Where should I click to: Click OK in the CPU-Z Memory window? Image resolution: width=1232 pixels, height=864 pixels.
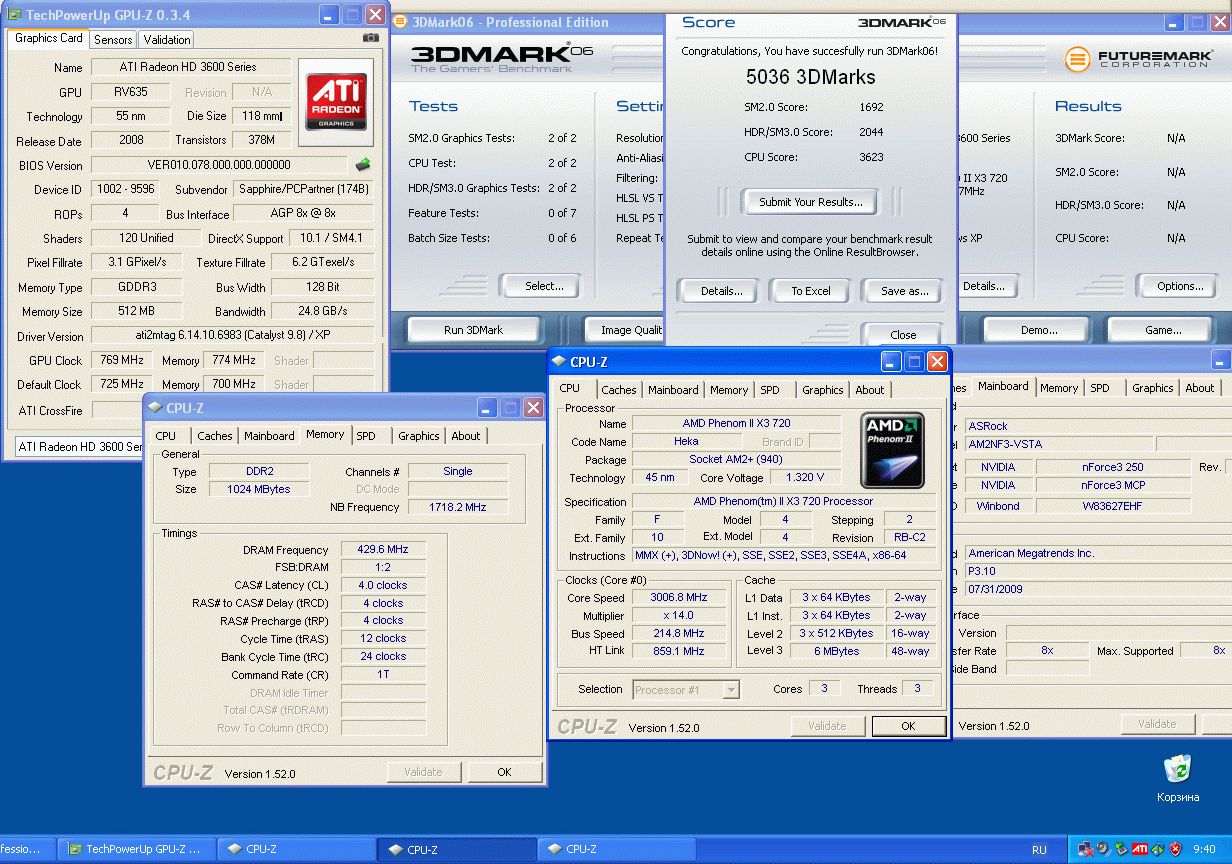[504, 772]
